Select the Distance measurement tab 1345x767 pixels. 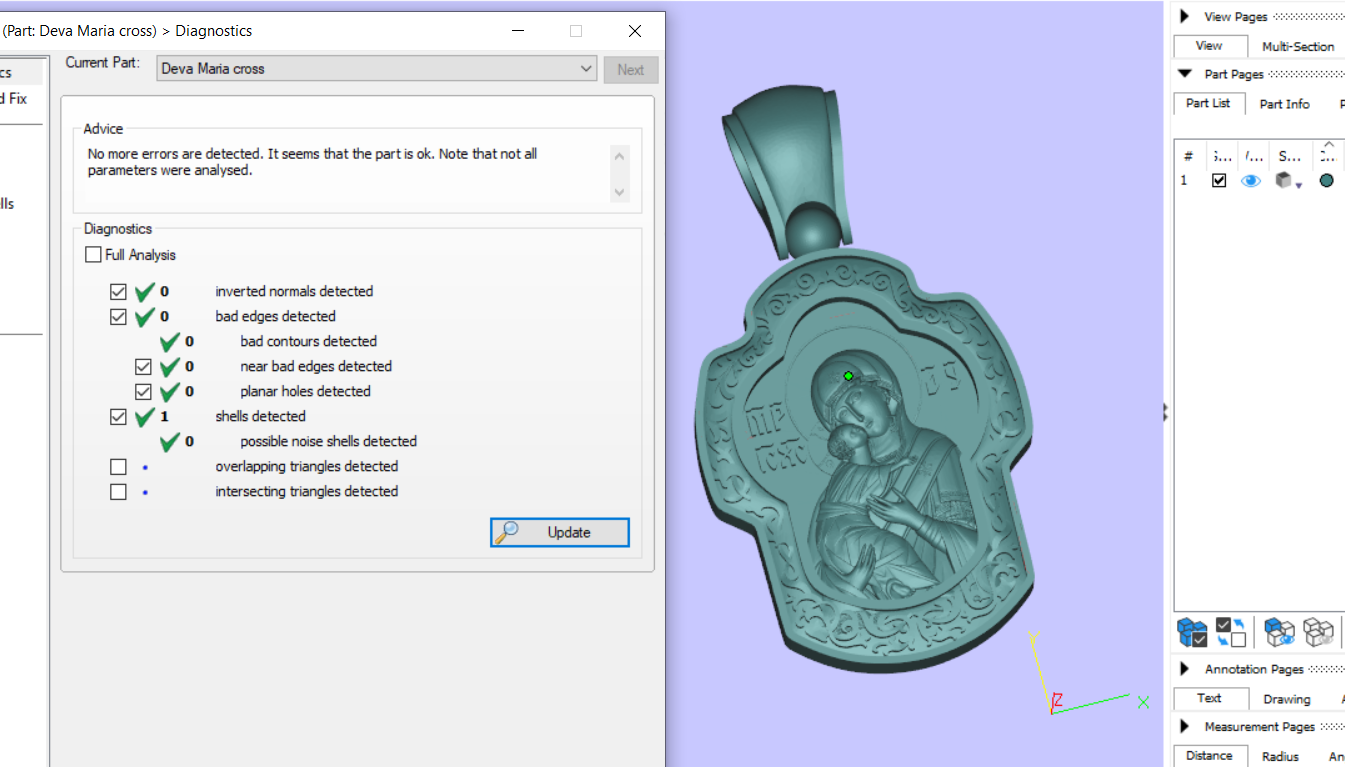(x=1209, y=756)
